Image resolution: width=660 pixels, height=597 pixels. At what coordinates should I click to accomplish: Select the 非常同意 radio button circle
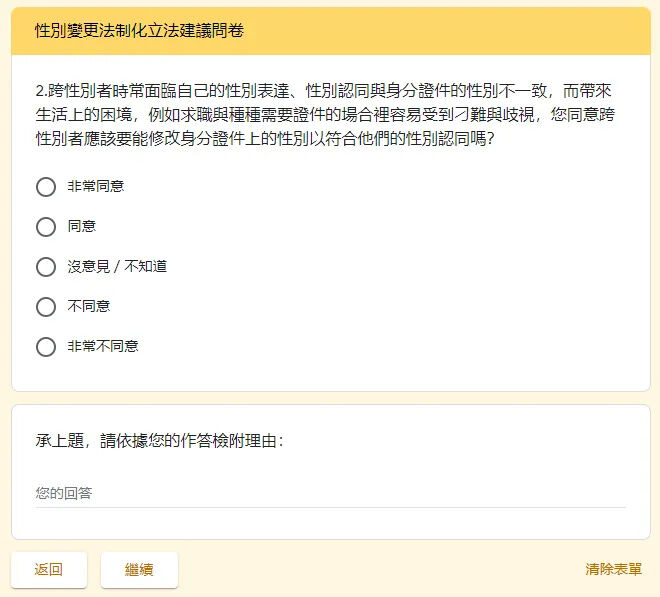point(46,187)
